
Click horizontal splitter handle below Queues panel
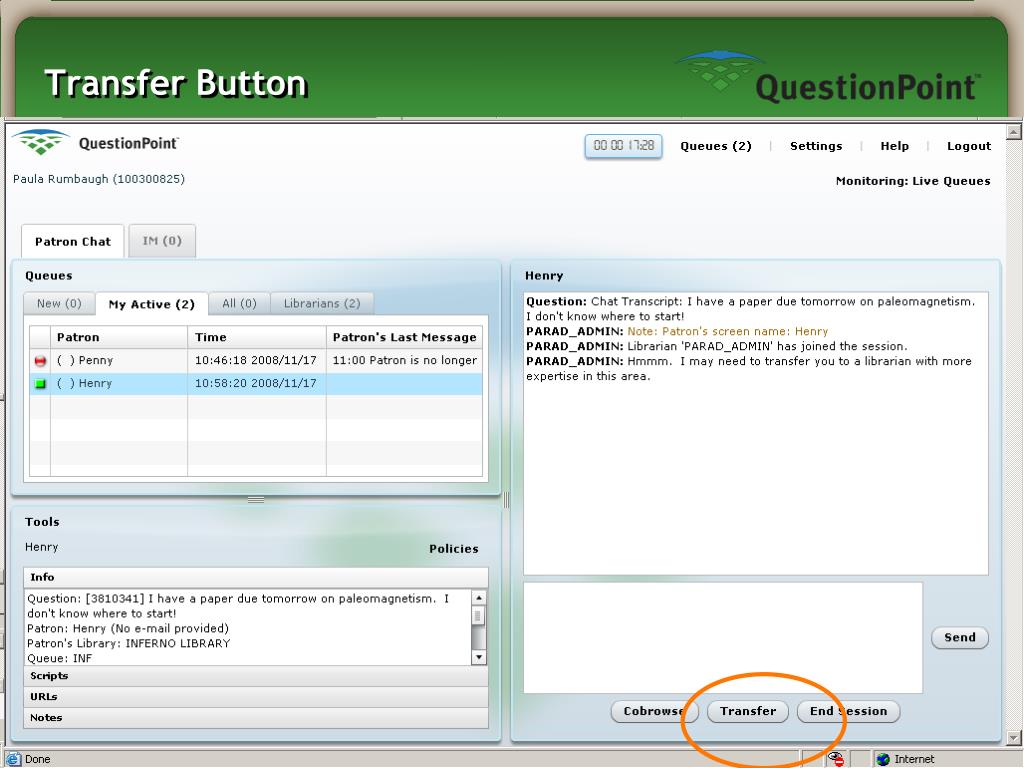[256, 500]
